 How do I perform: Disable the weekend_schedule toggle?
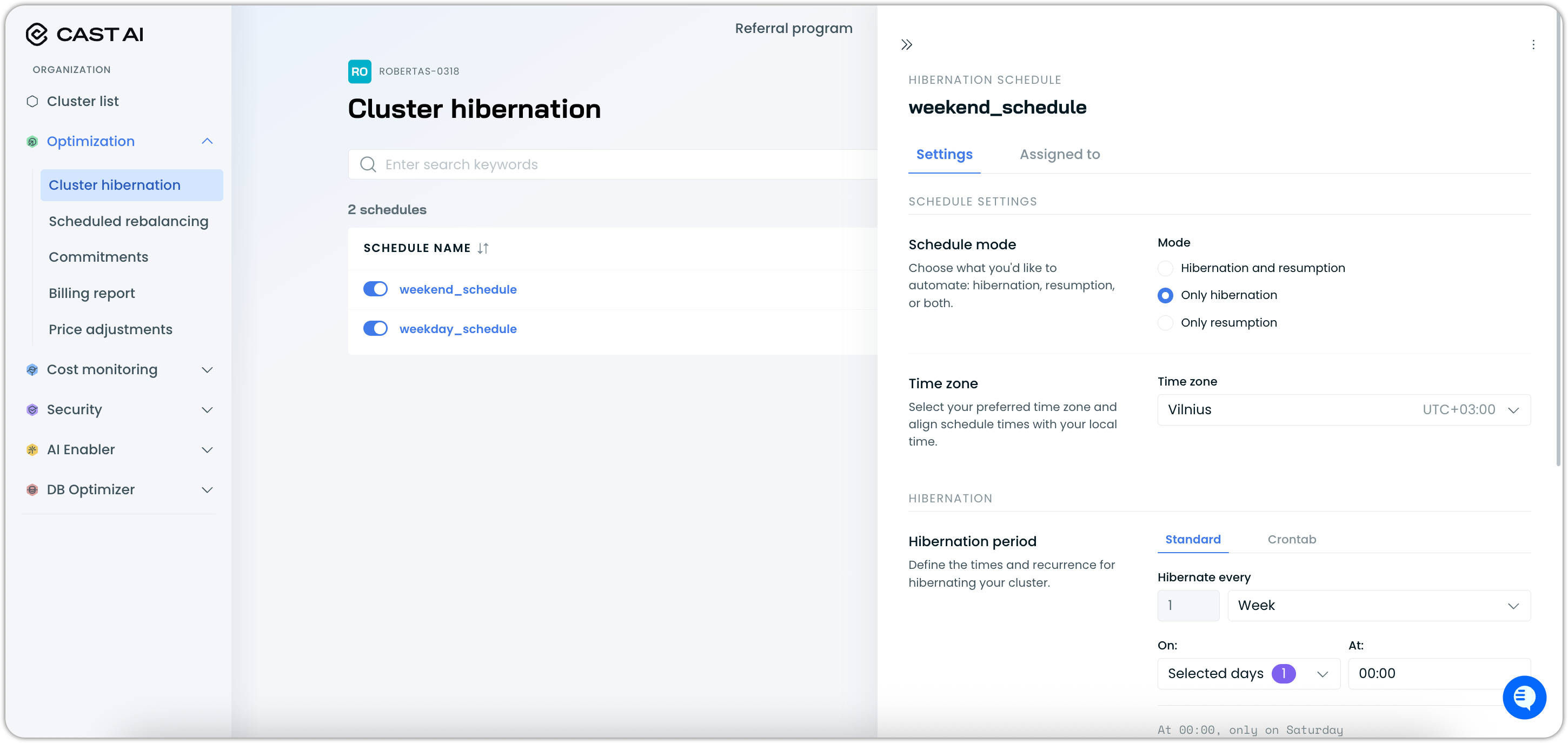[375, 289]
